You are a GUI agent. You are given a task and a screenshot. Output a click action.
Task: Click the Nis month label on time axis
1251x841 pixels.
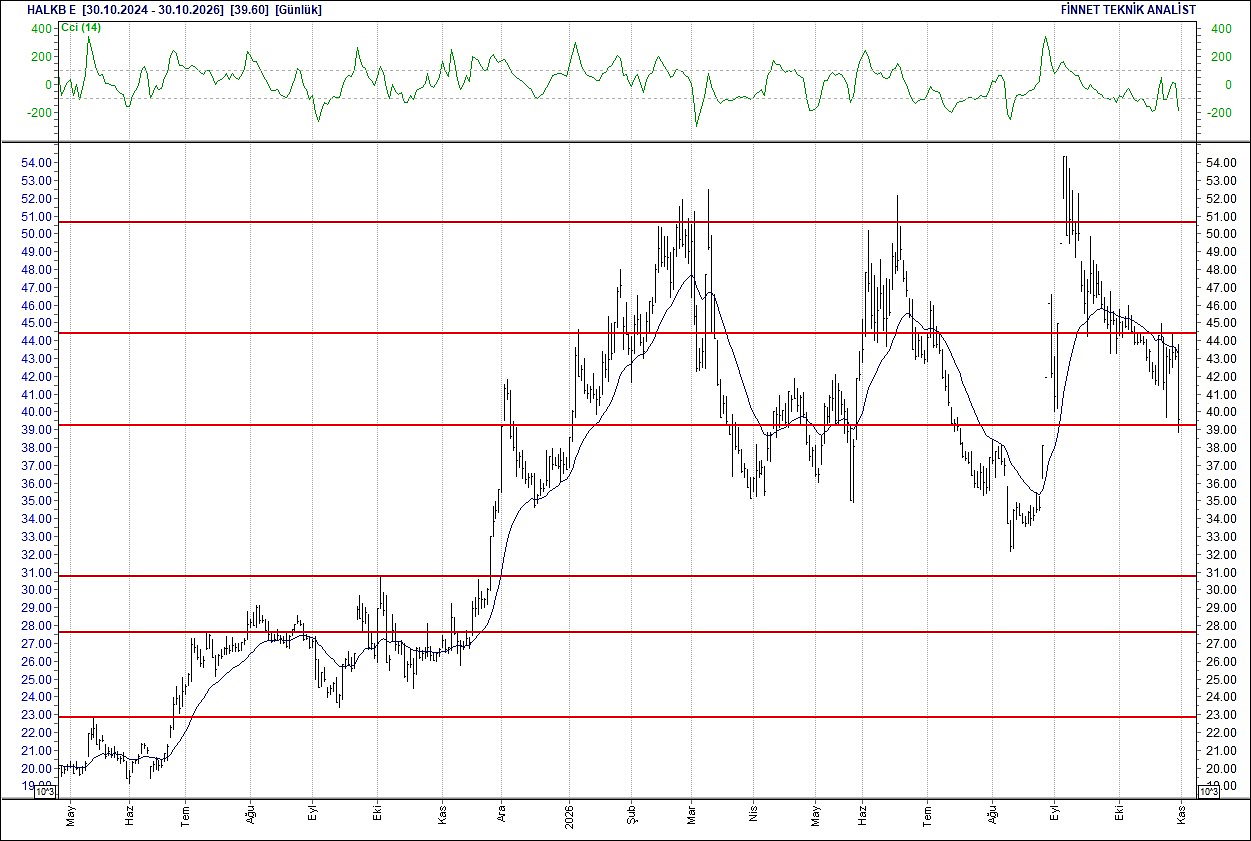[752, 816]
